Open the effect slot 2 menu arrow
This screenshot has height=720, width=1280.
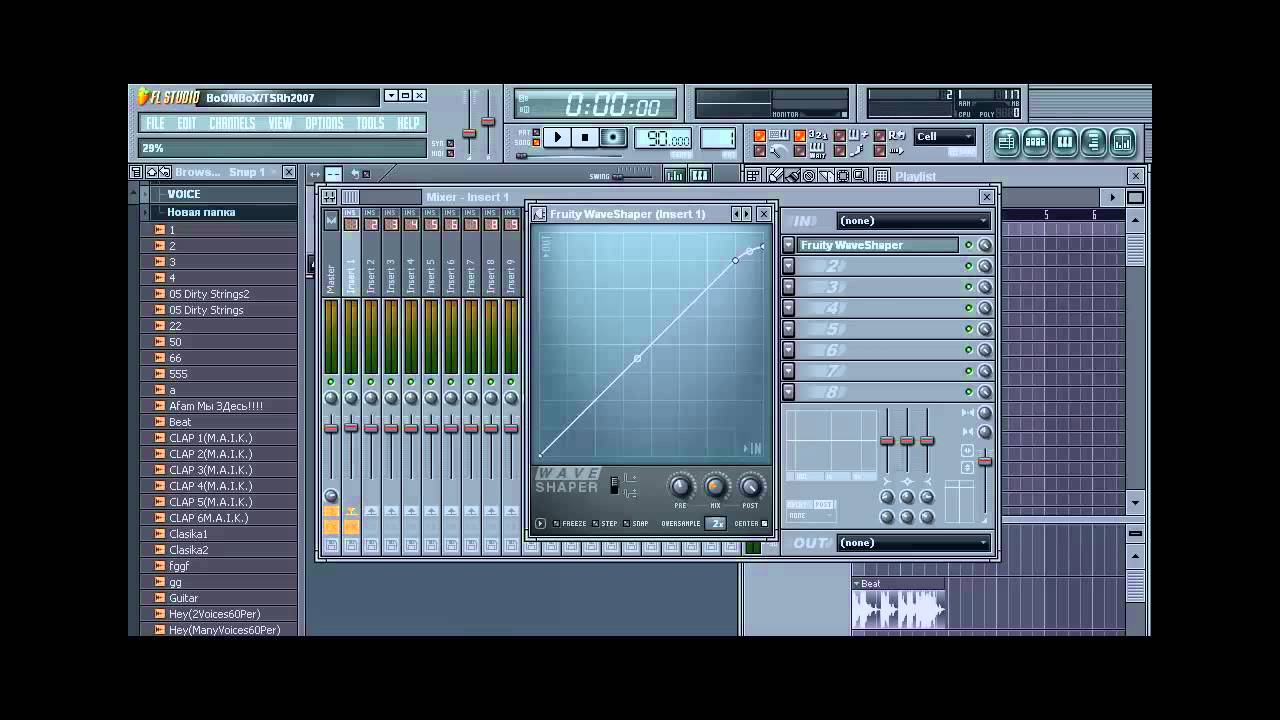coord(788,266)
